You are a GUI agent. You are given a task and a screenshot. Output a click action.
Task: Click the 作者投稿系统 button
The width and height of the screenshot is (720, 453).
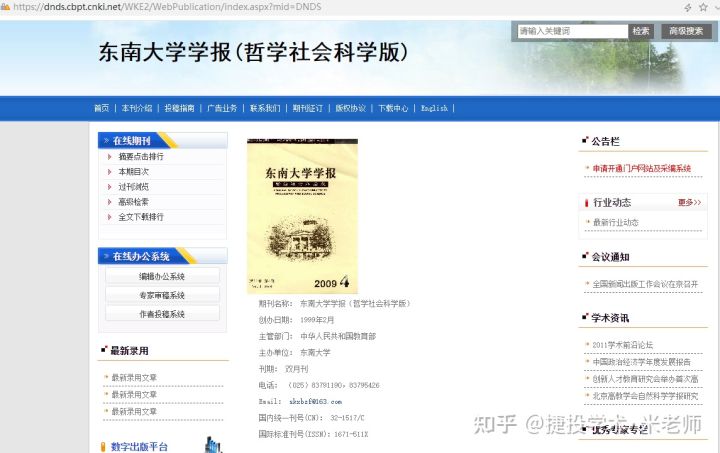(162, 314)
